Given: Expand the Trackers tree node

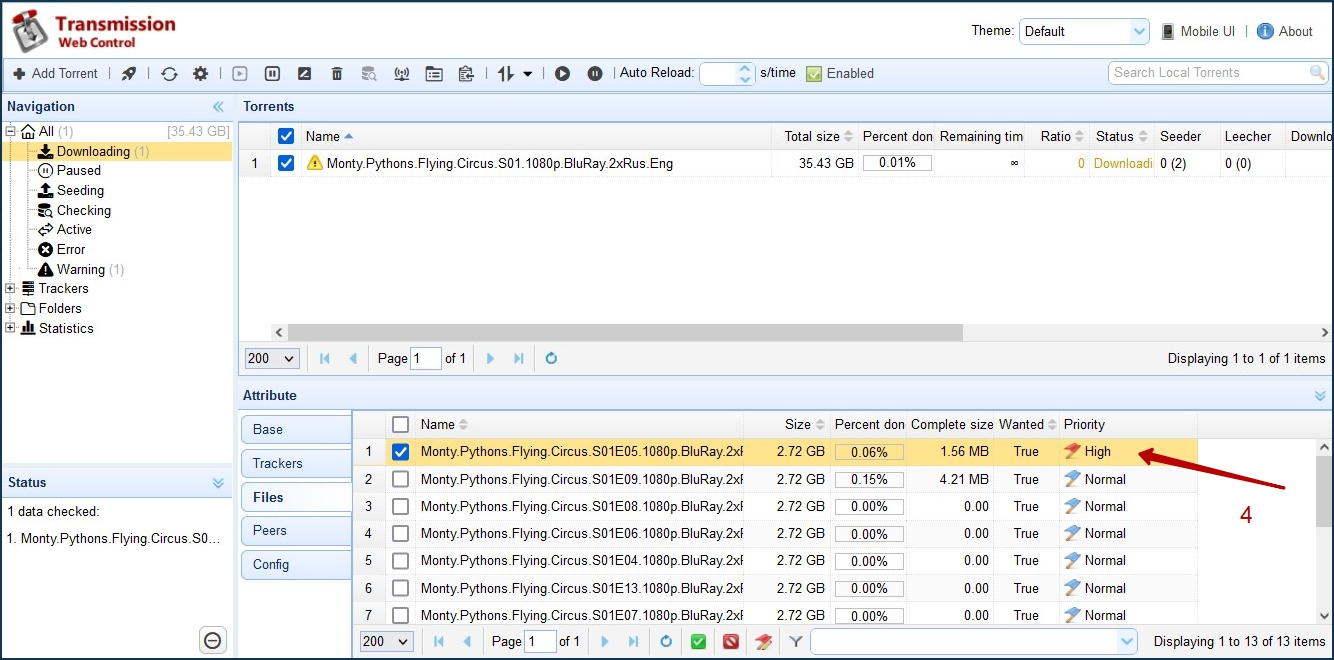Looking at the screenshot, I should [x=10, y=289].
